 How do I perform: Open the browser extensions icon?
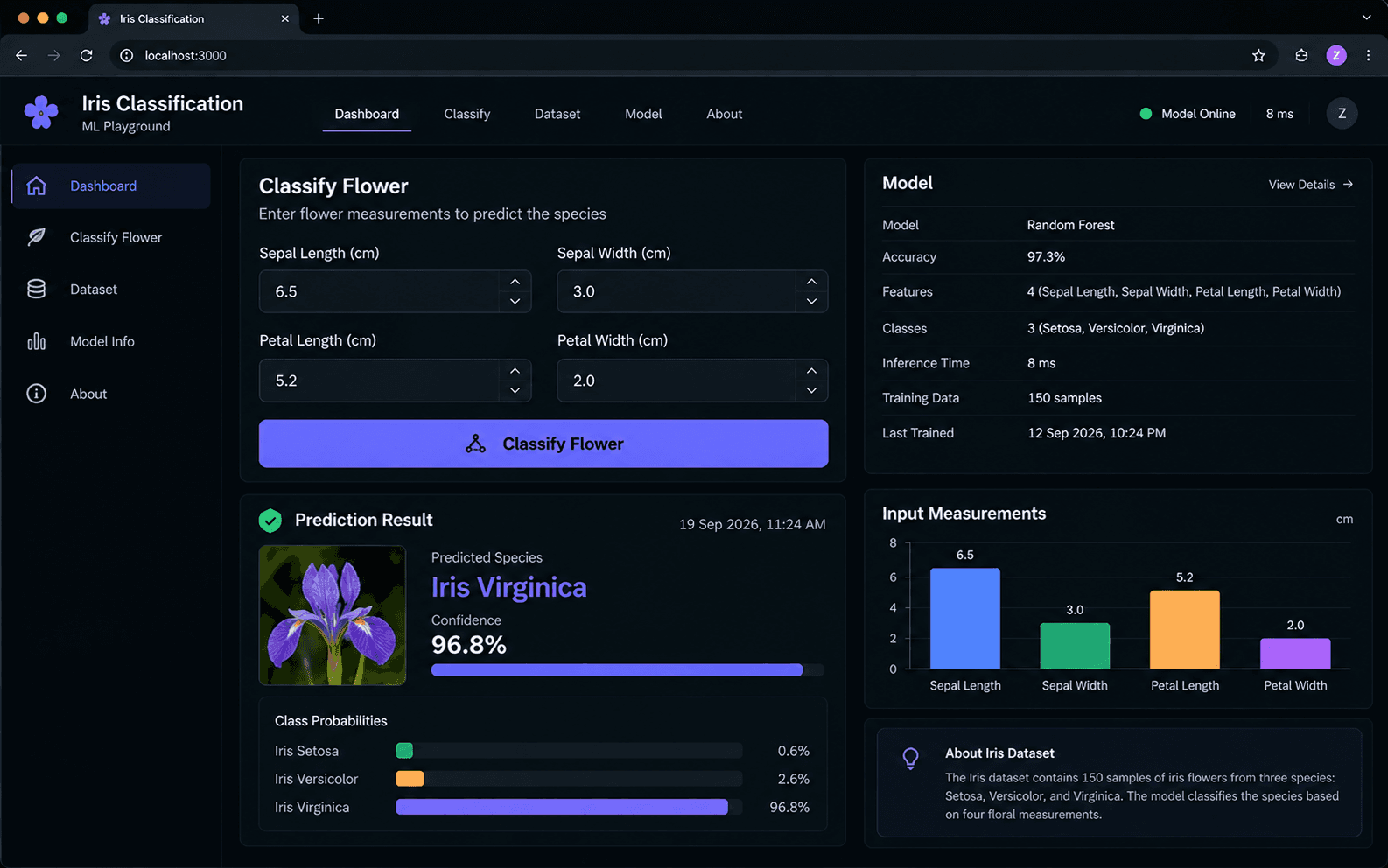point(1301,55)
